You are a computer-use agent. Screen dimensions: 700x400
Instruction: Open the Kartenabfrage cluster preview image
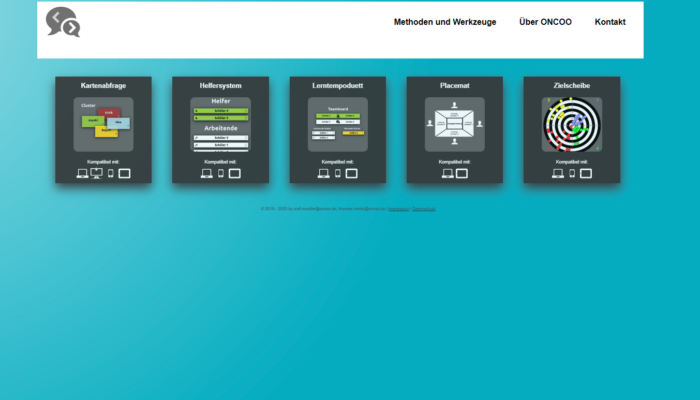(x=103, y=124)
